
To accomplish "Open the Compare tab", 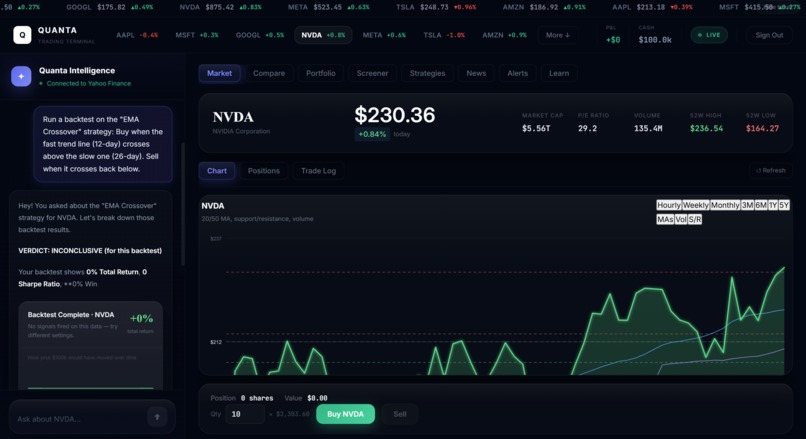I will [269, 73].
